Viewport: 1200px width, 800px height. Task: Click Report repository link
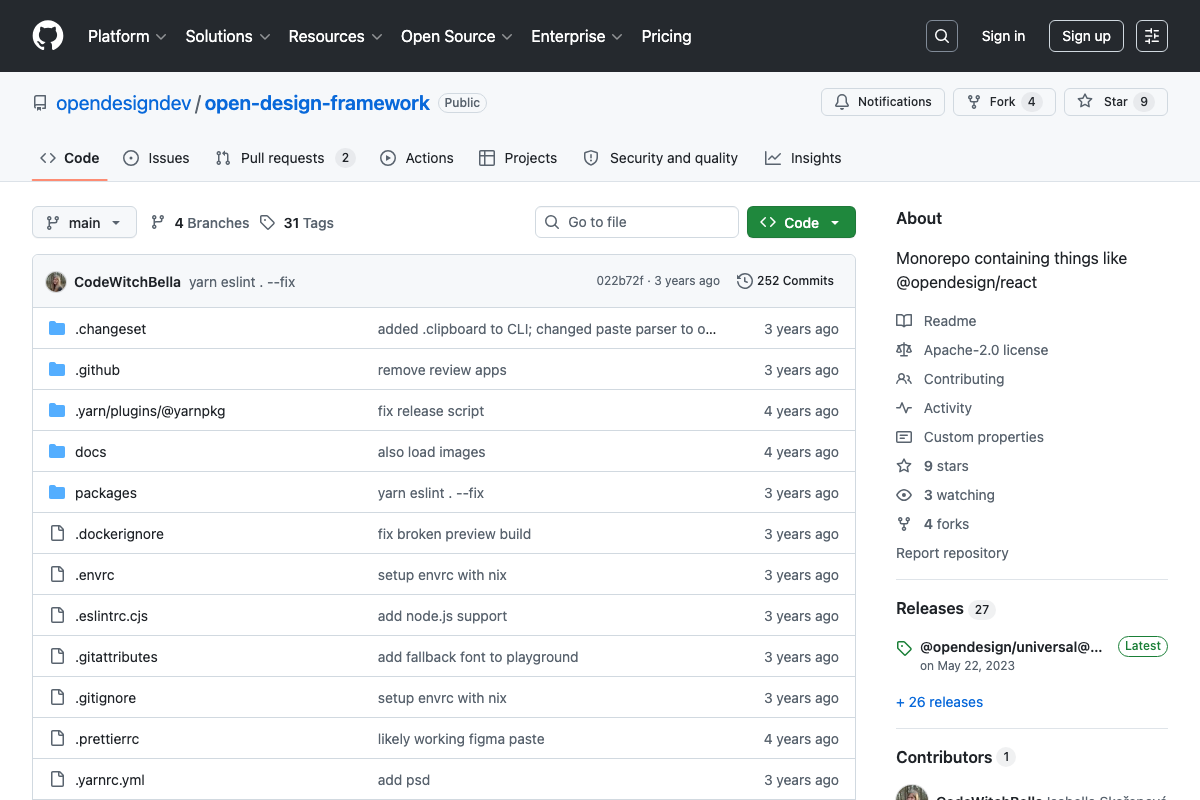[x=952, y=553]
